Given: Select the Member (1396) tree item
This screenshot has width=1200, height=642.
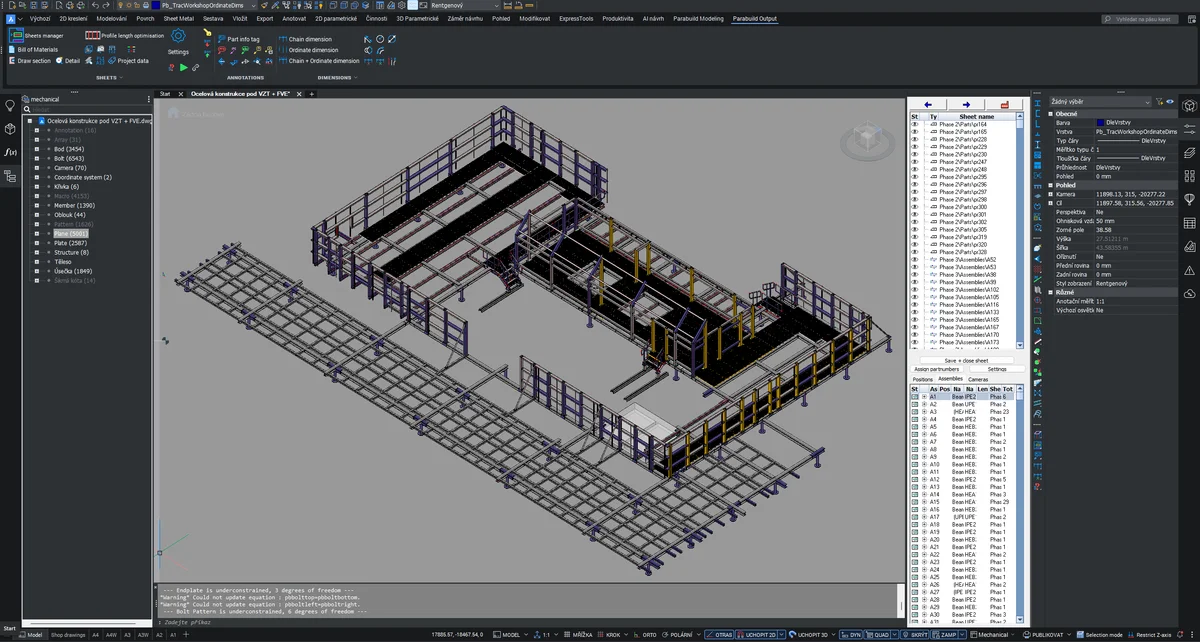Looking at the screenshot, I should pos(75,205).
